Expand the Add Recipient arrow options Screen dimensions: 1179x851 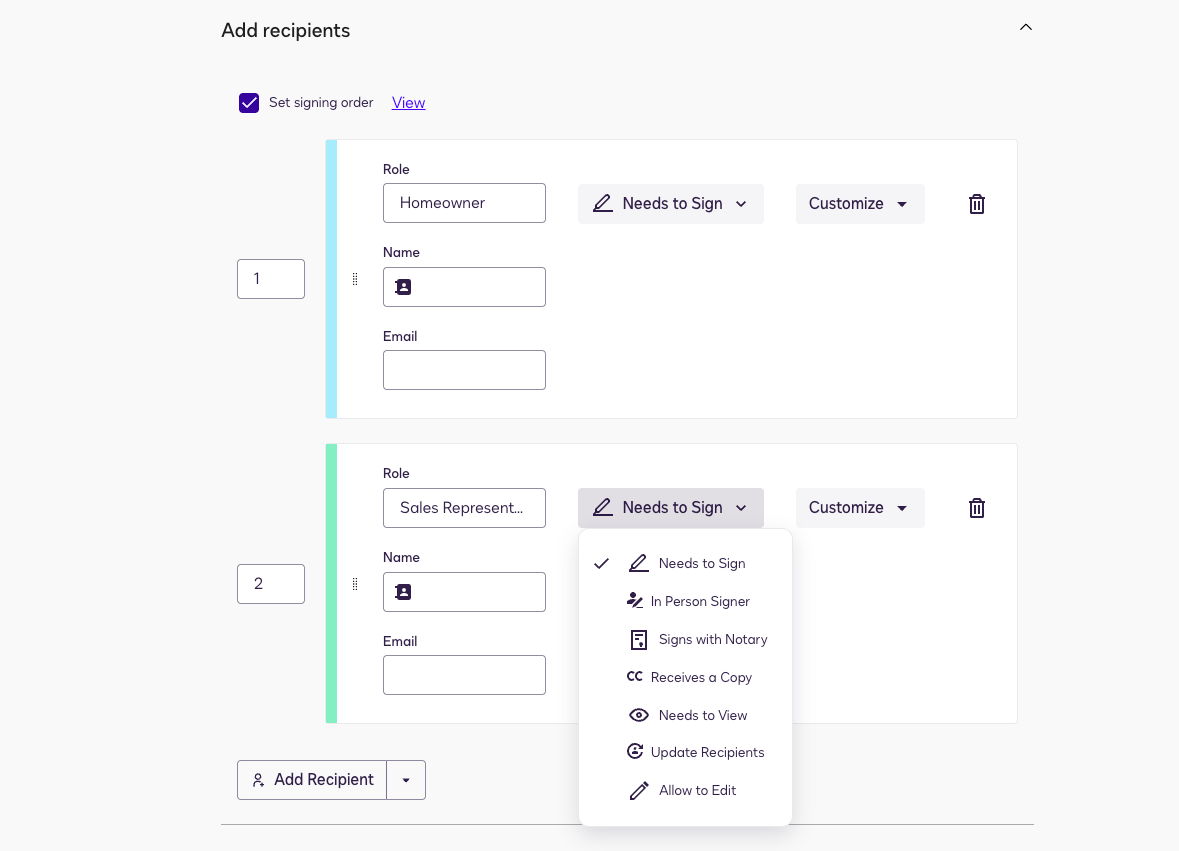click(x=406, y=780)
